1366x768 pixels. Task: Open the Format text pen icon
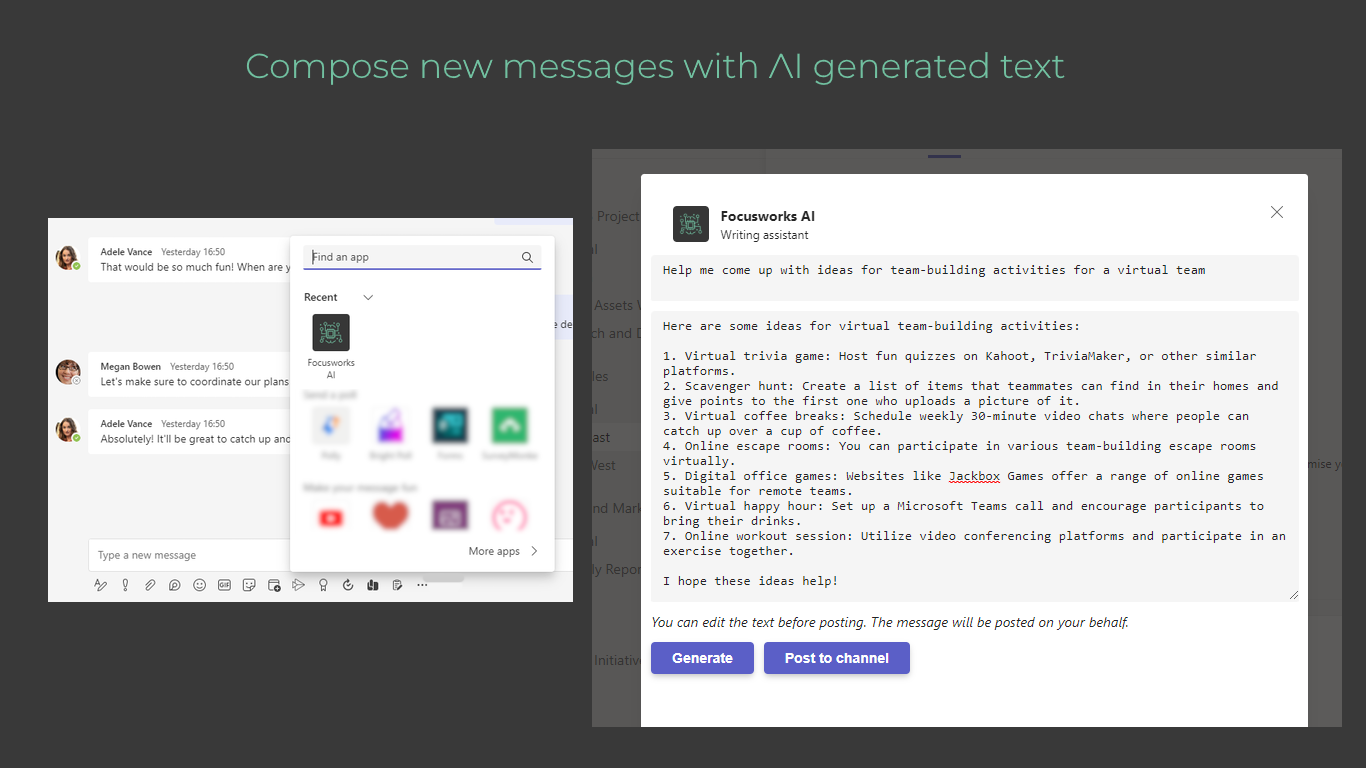pyautogui.click(x=100, y=585)
